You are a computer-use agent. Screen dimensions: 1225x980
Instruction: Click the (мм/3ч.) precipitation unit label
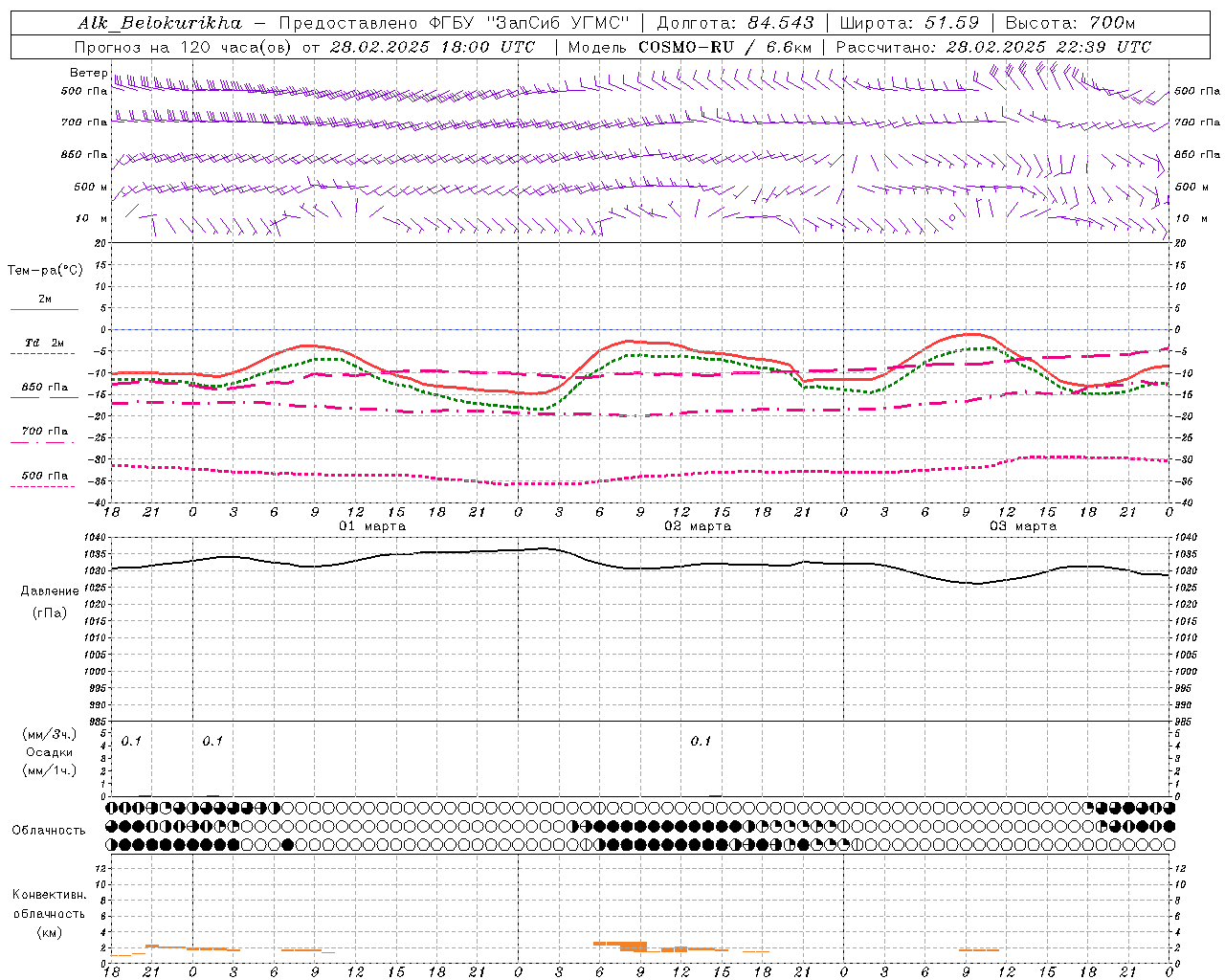coord(50,734)
